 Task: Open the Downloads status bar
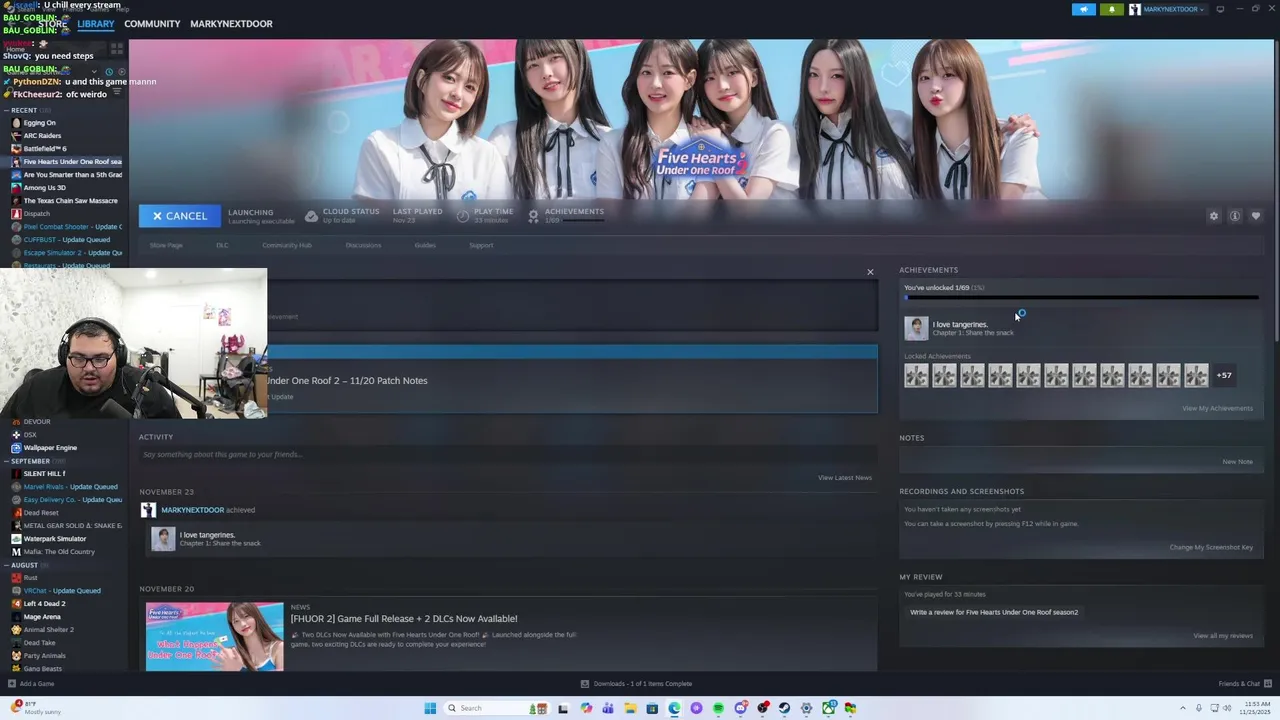(x=637, y=684)
